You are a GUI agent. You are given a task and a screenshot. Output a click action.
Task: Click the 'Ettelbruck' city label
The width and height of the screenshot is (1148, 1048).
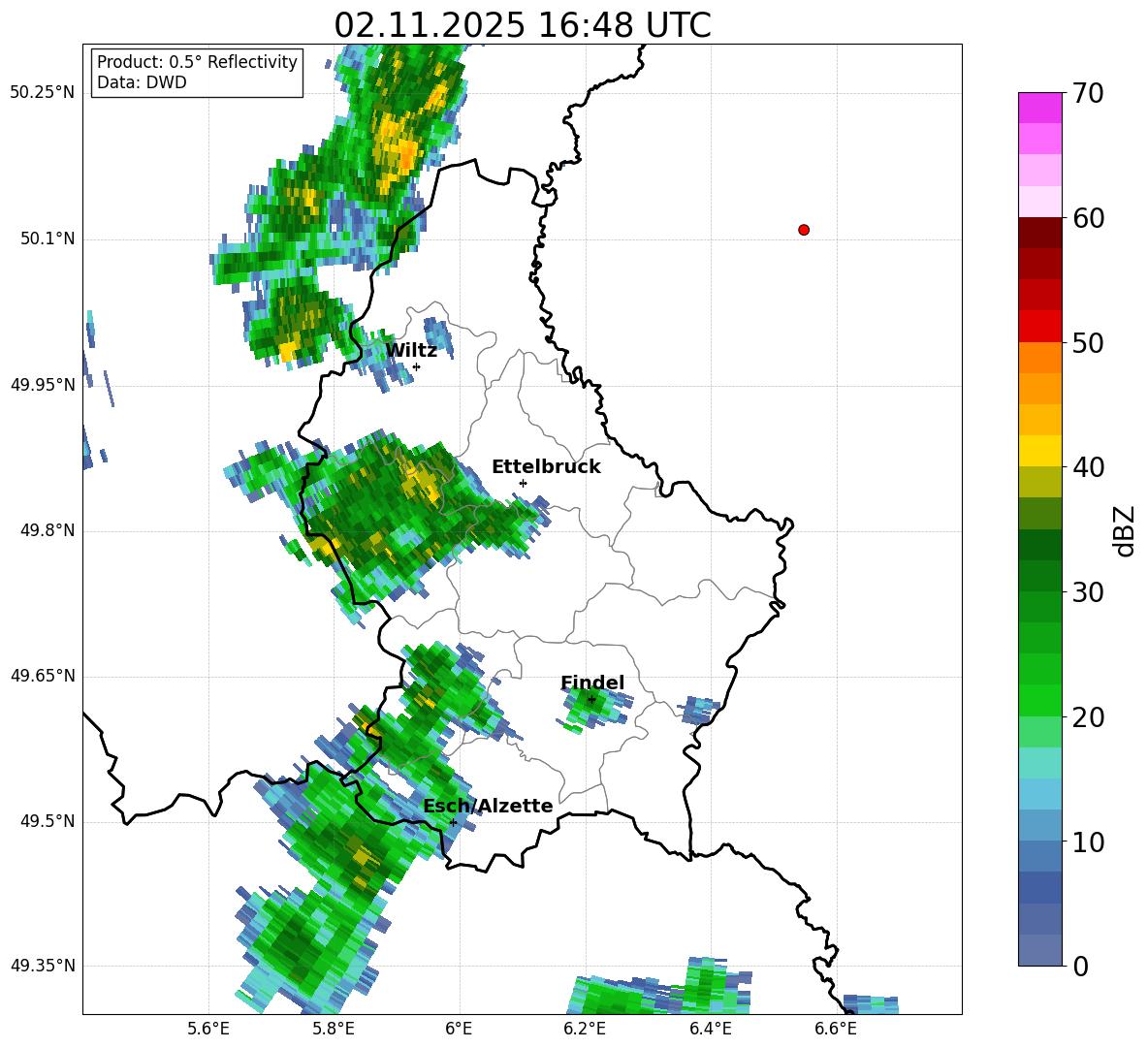tap(546, 467)
